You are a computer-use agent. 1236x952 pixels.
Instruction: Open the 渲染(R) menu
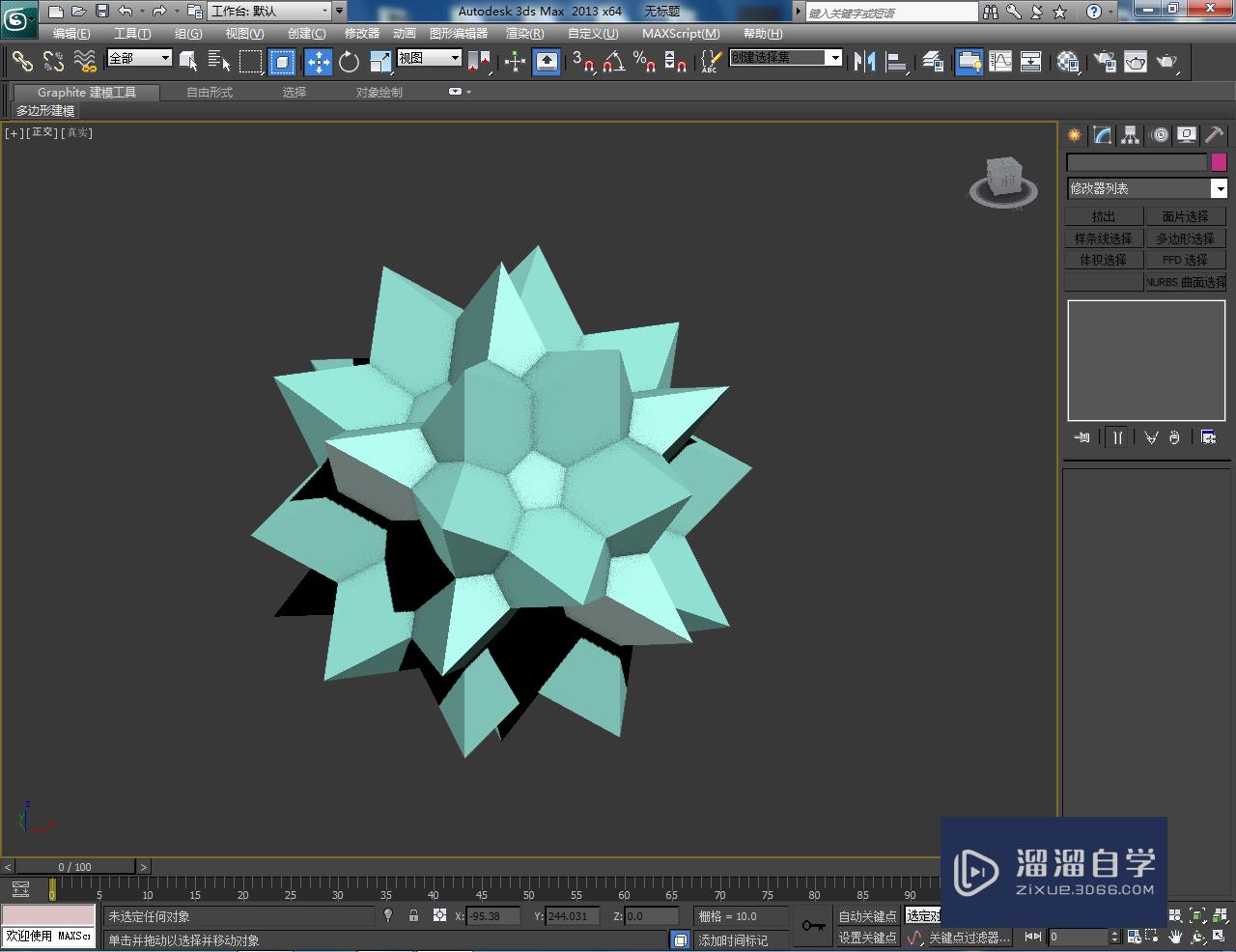pos(524,34)
